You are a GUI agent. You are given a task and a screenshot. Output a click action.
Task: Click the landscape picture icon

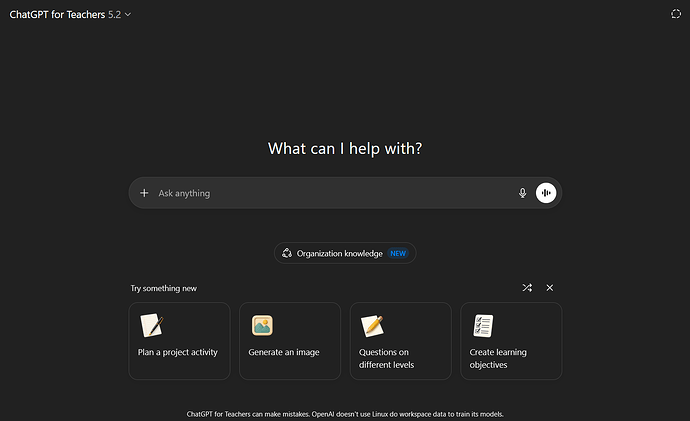pos(262,325)
